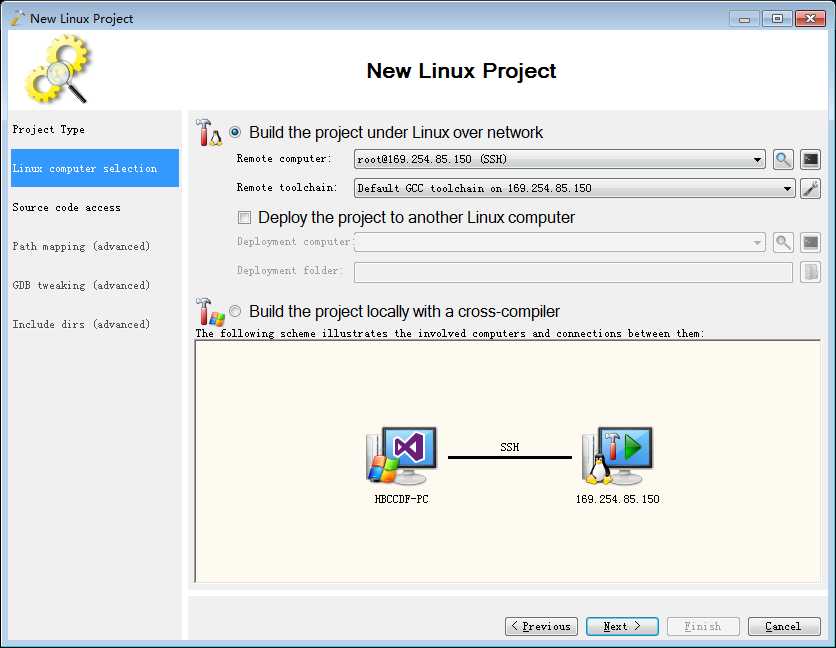836x648 pixels.
Task: Click the Remote toolchain label
Action: [x=287, y=187]
